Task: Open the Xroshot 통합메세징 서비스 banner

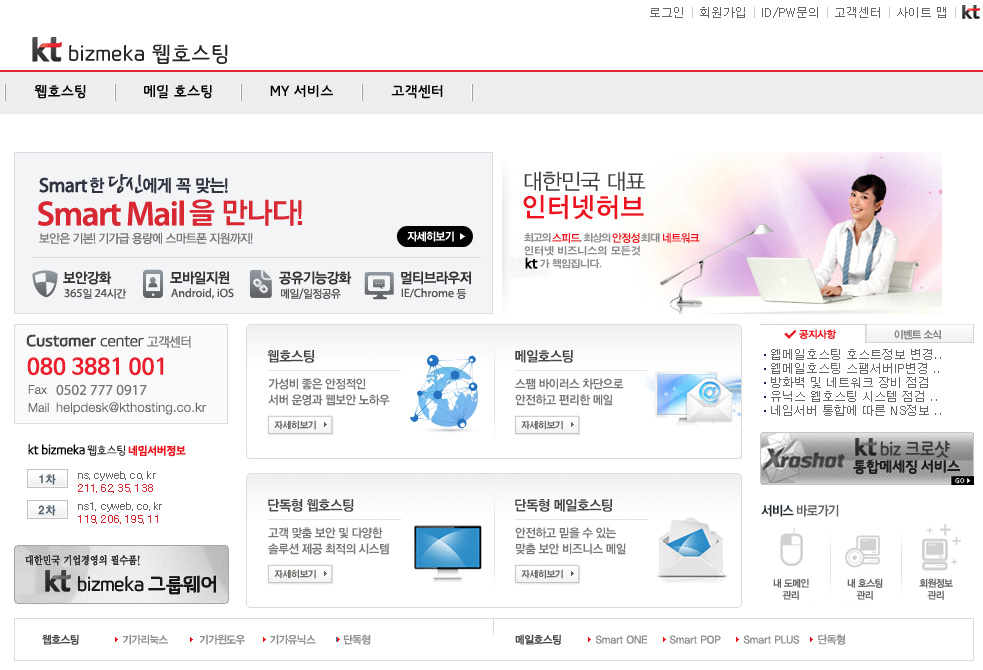Action: (x=867, y=458)
